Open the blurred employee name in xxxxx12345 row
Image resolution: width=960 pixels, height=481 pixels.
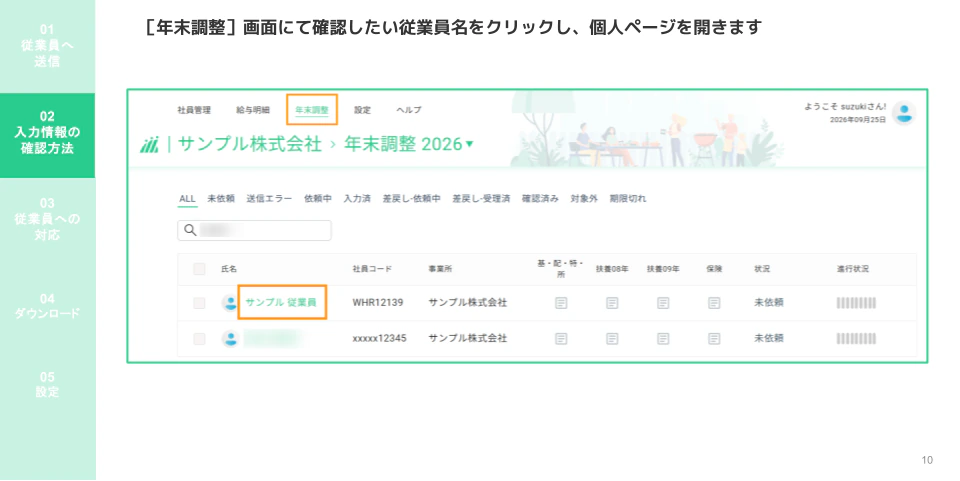tap(274, 338)
